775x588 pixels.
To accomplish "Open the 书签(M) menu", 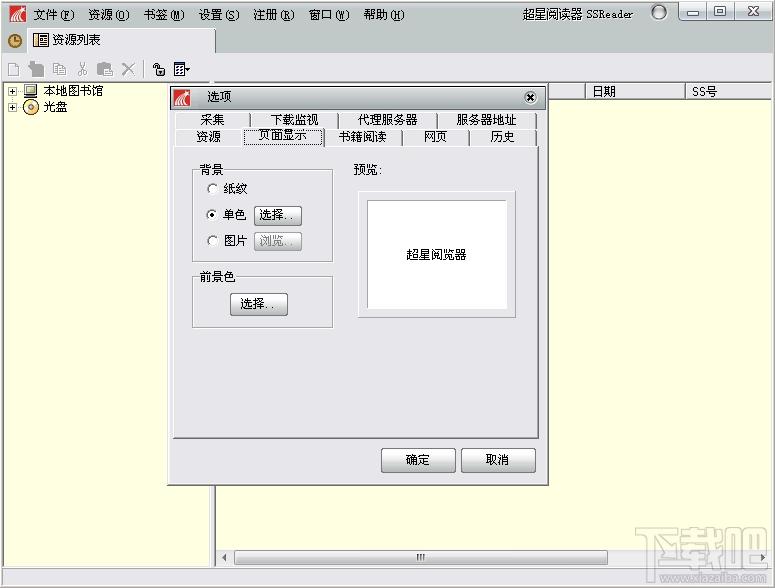I will [164, 15].
